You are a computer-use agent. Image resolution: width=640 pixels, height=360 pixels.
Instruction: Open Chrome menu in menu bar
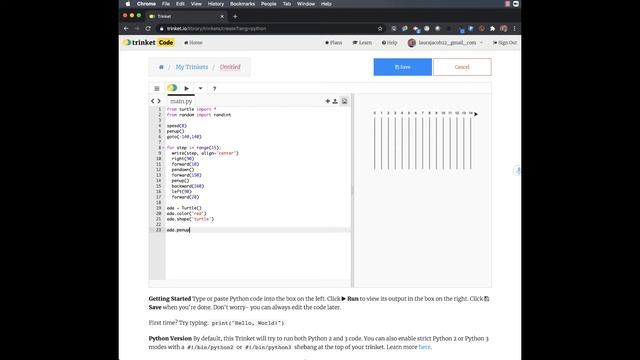[x=146, y=4]
